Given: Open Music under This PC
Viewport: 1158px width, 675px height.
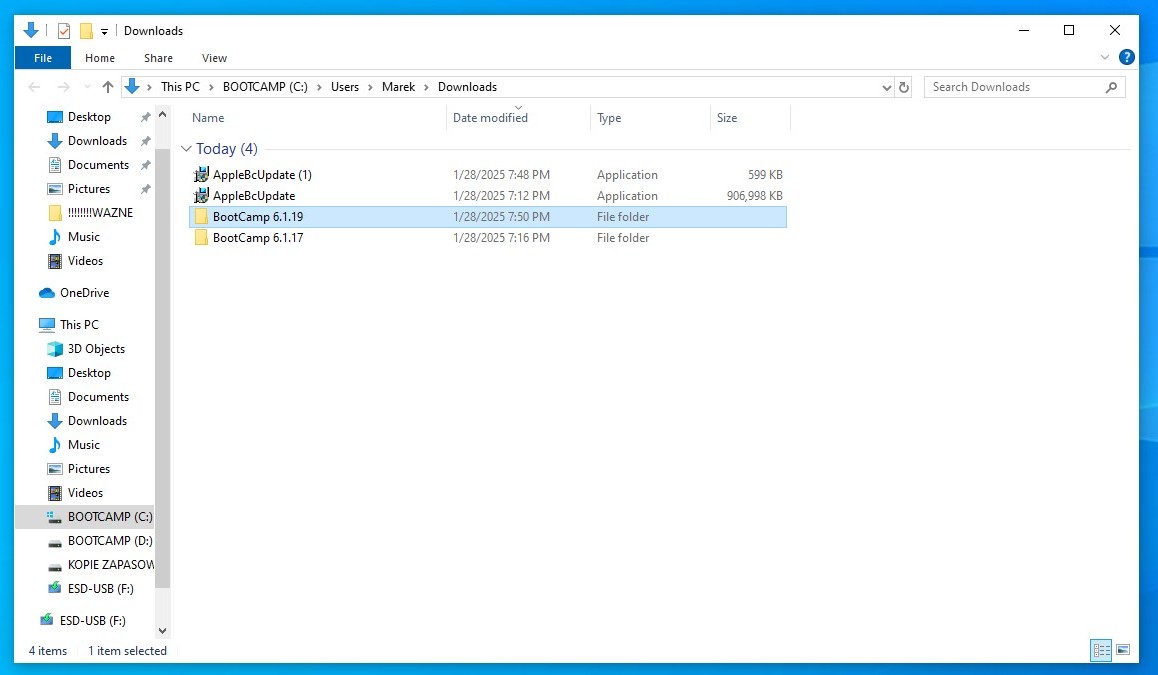Looking at the screenshot, I should (x=83, y=445).
